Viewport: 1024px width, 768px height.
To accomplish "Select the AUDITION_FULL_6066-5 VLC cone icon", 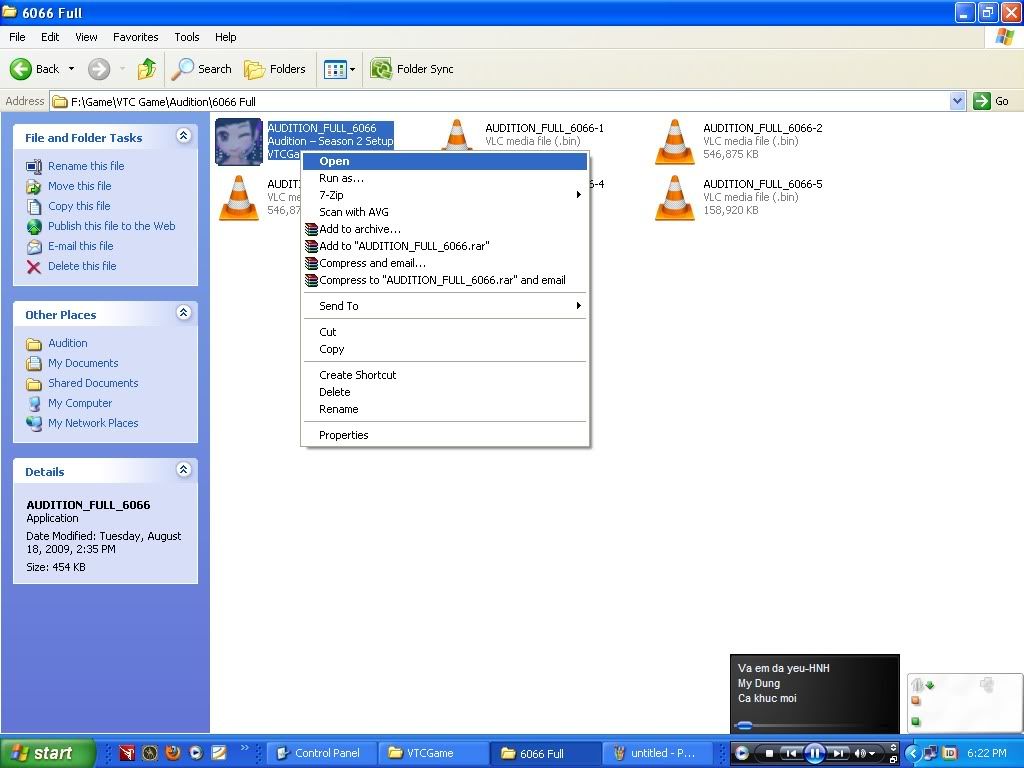I will 675,198.
